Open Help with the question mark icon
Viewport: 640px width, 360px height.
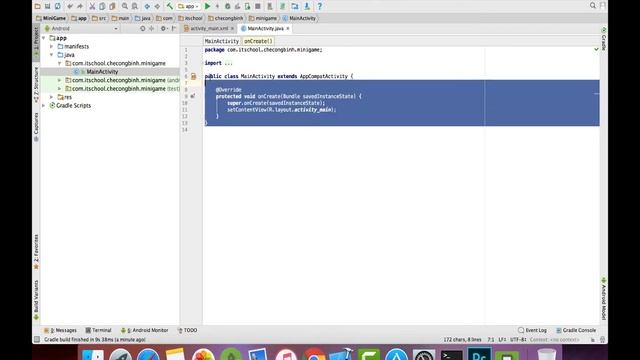pyautogui.click(x=320, y=6)
